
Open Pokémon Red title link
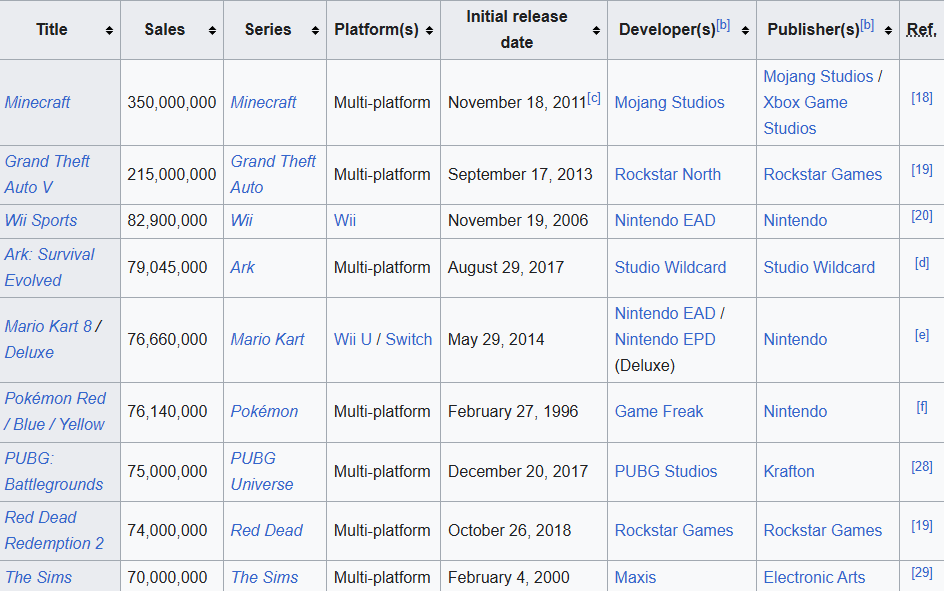(55, 398)
